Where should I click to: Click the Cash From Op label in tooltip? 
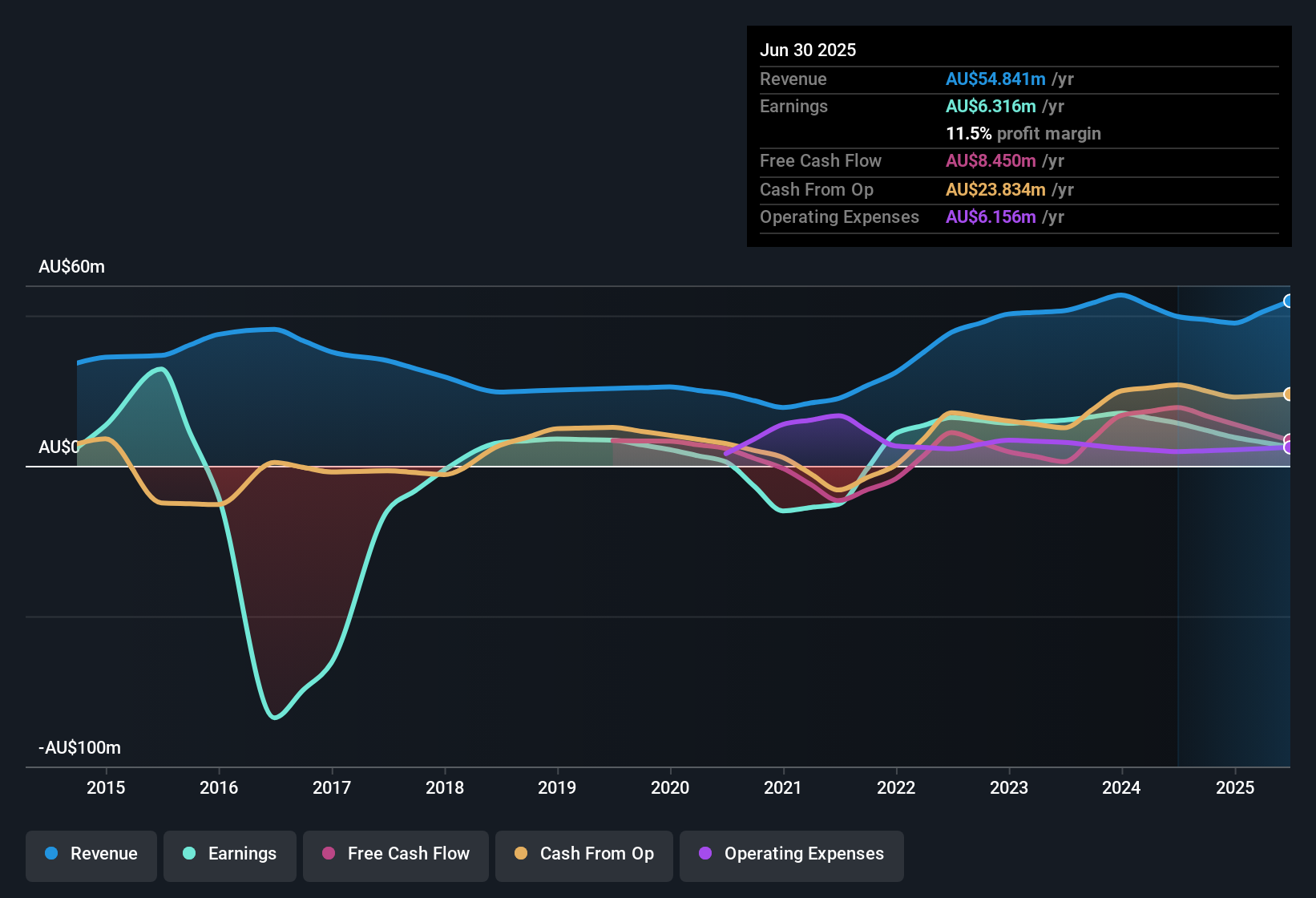point(817,189)
